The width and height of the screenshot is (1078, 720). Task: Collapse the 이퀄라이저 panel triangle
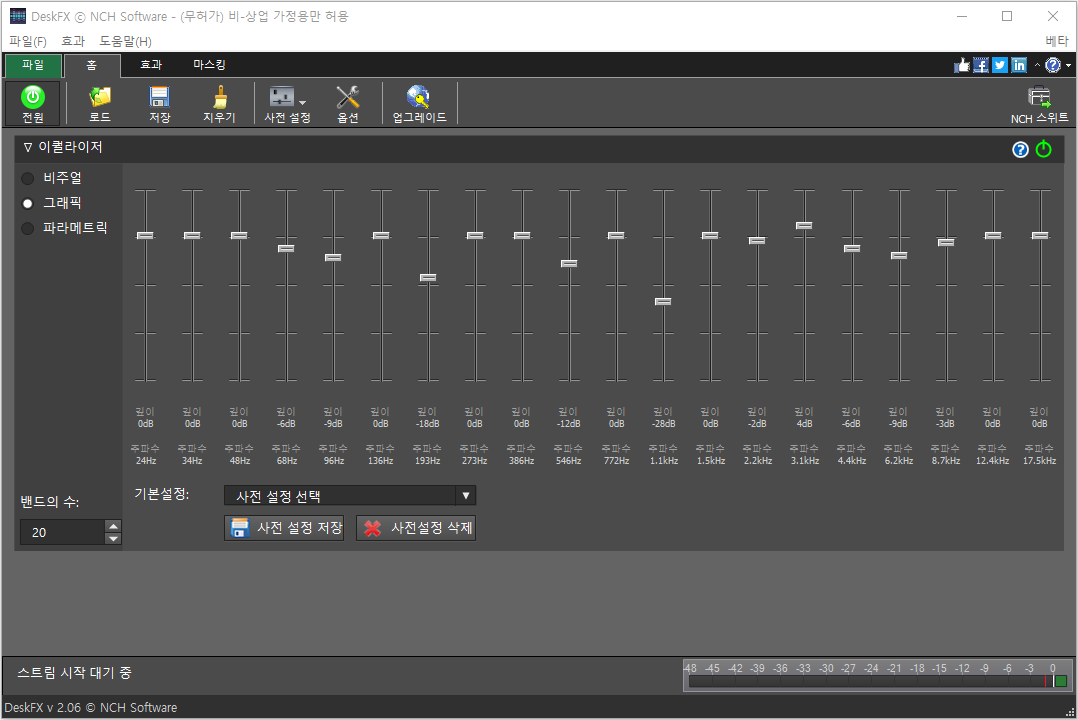(28, 148)
